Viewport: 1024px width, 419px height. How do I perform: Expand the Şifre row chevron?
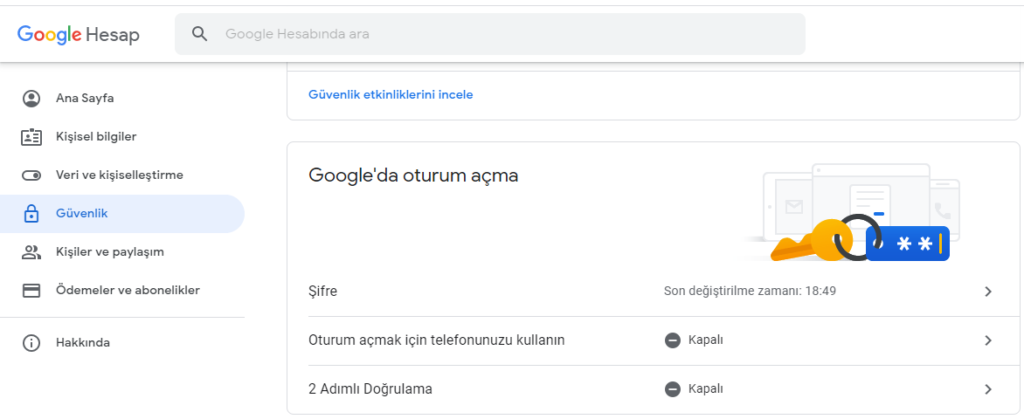click(x=988, y=292)
